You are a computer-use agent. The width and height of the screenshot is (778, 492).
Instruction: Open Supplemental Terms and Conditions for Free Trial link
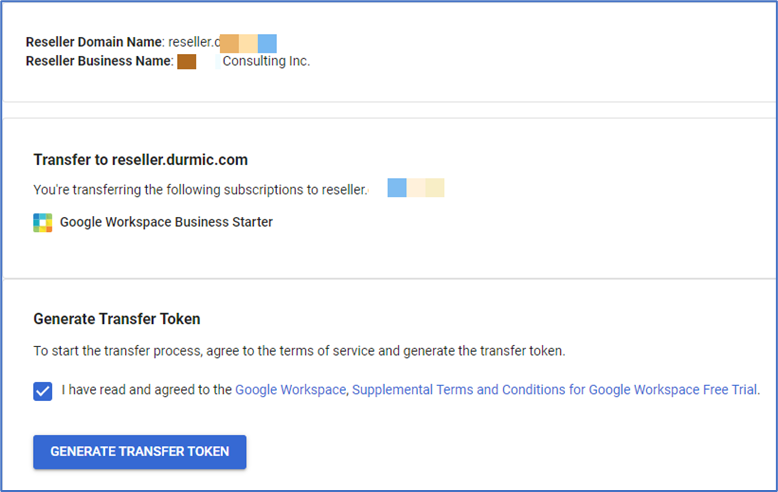[555, 390]
